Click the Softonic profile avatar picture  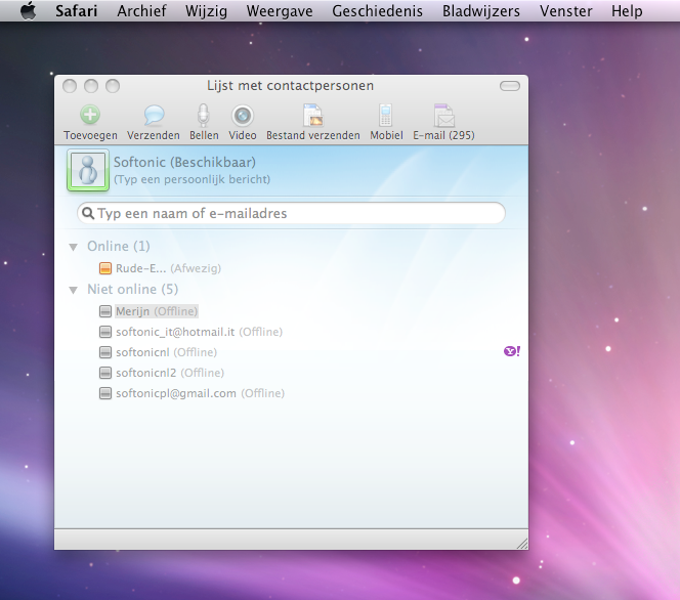coord(88,170)
